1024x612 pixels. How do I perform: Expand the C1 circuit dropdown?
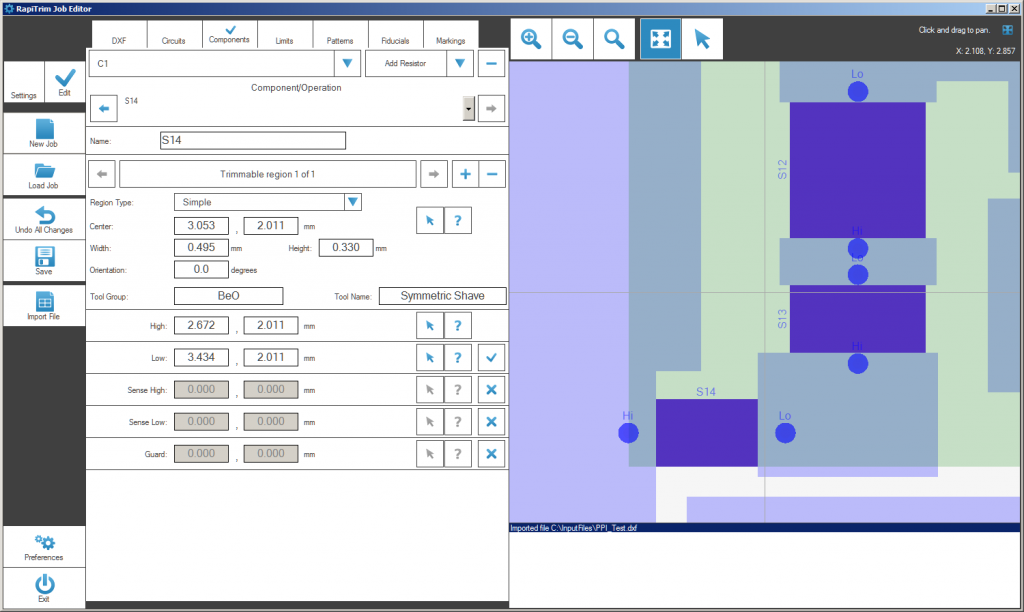346,64
